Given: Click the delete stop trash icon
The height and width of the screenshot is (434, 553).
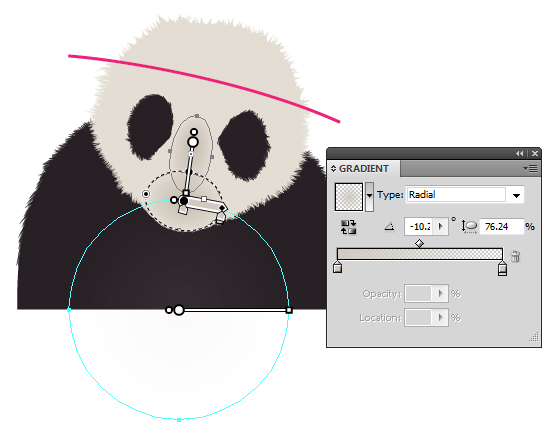Looking at the screenshot, I should (x=515, y=256).
